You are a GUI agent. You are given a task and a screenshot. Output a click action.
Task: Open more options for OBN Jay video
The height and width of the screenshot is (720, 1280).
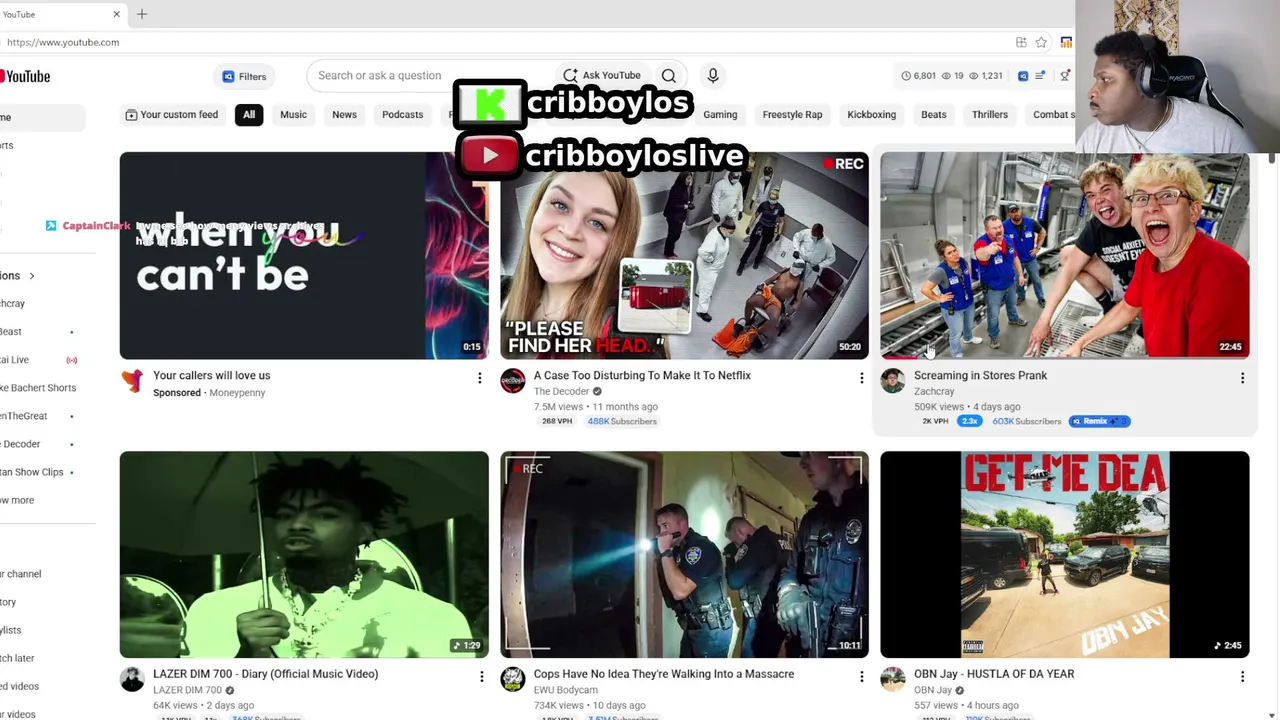click(1242, 677)
